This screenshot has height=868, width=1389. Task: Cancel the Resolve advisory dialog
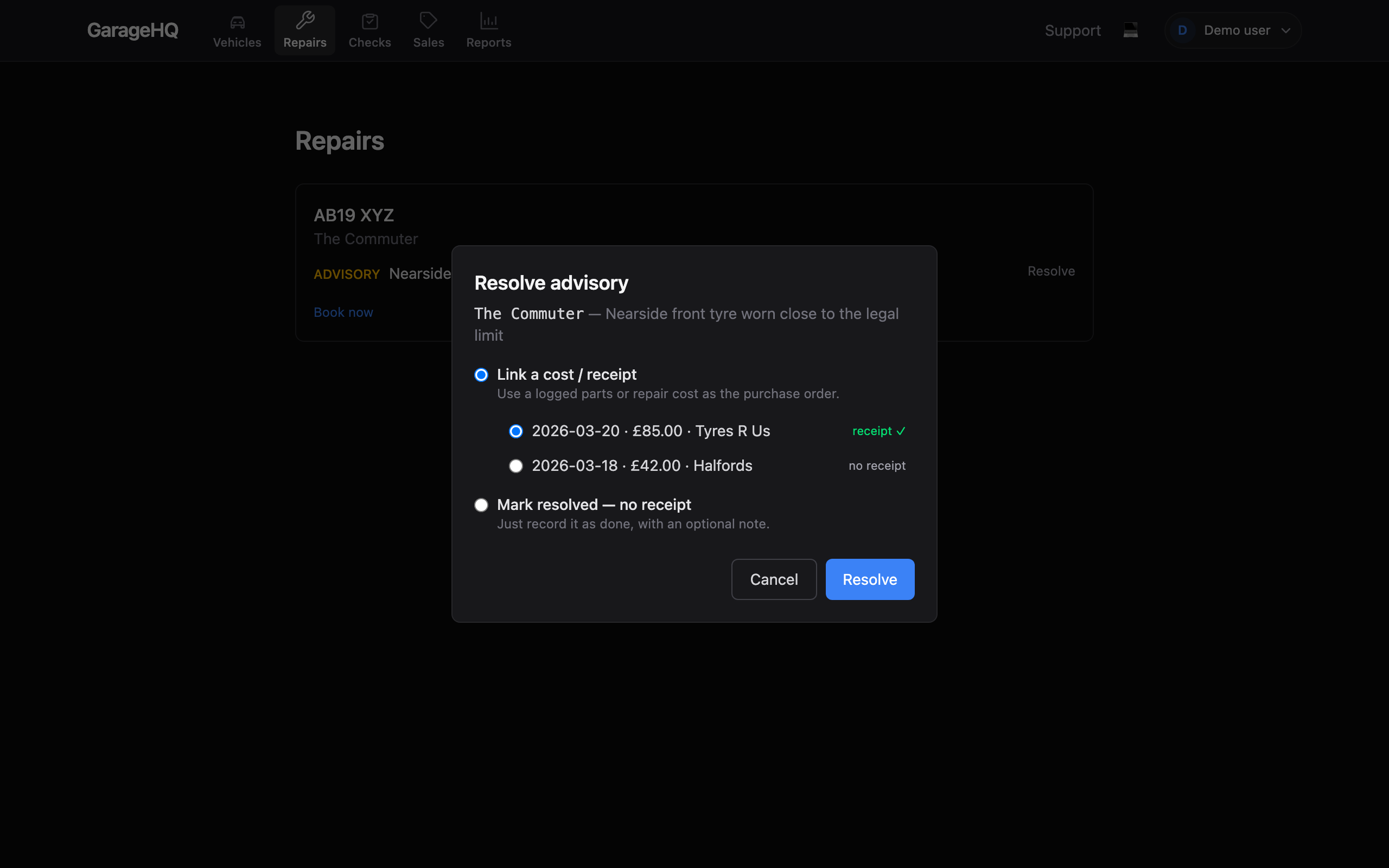(774, 579)
